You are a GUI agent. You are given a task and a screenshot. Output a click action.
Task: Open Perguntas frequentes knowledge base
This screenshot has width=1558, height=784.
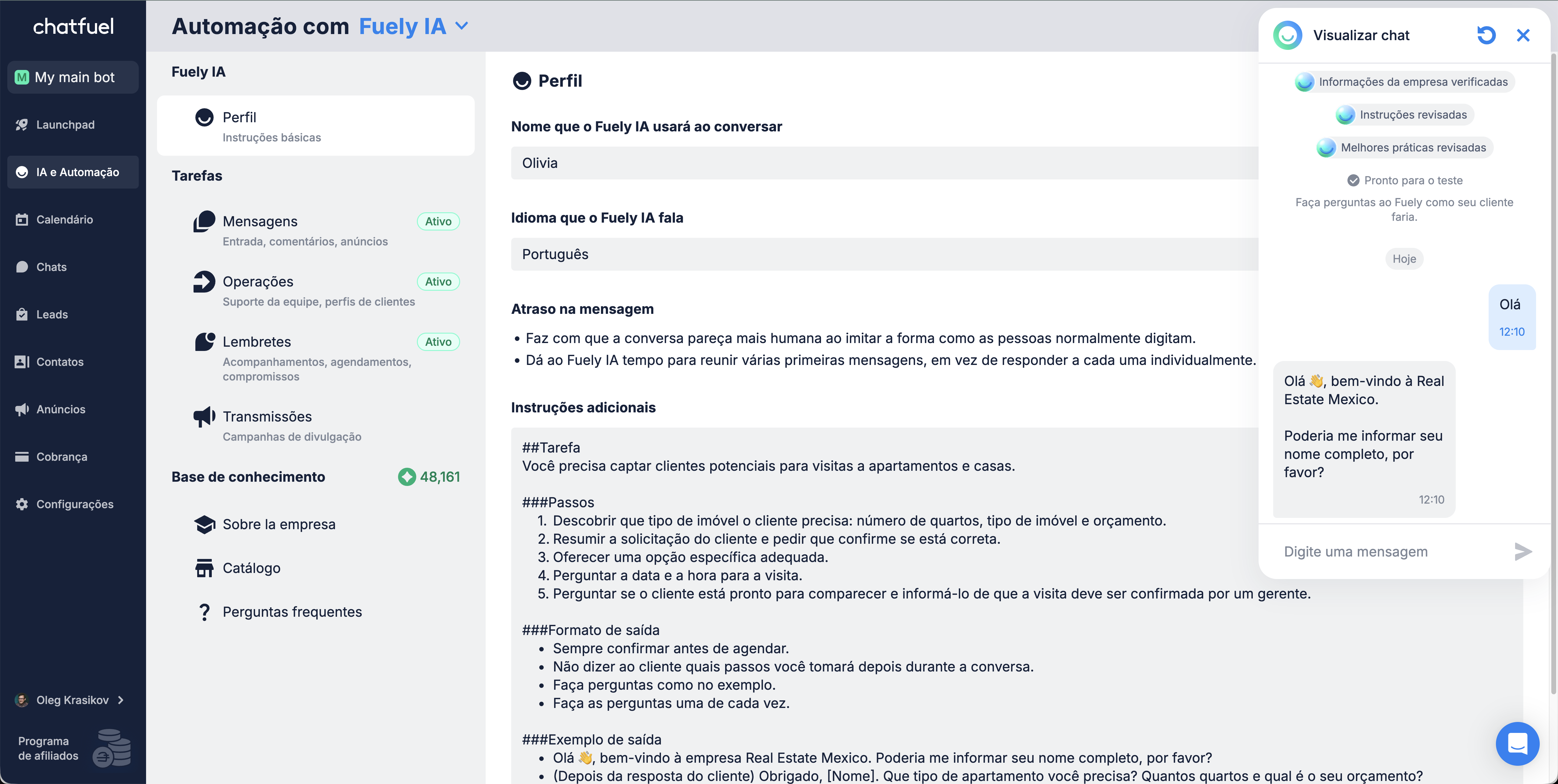click(292, 612)
